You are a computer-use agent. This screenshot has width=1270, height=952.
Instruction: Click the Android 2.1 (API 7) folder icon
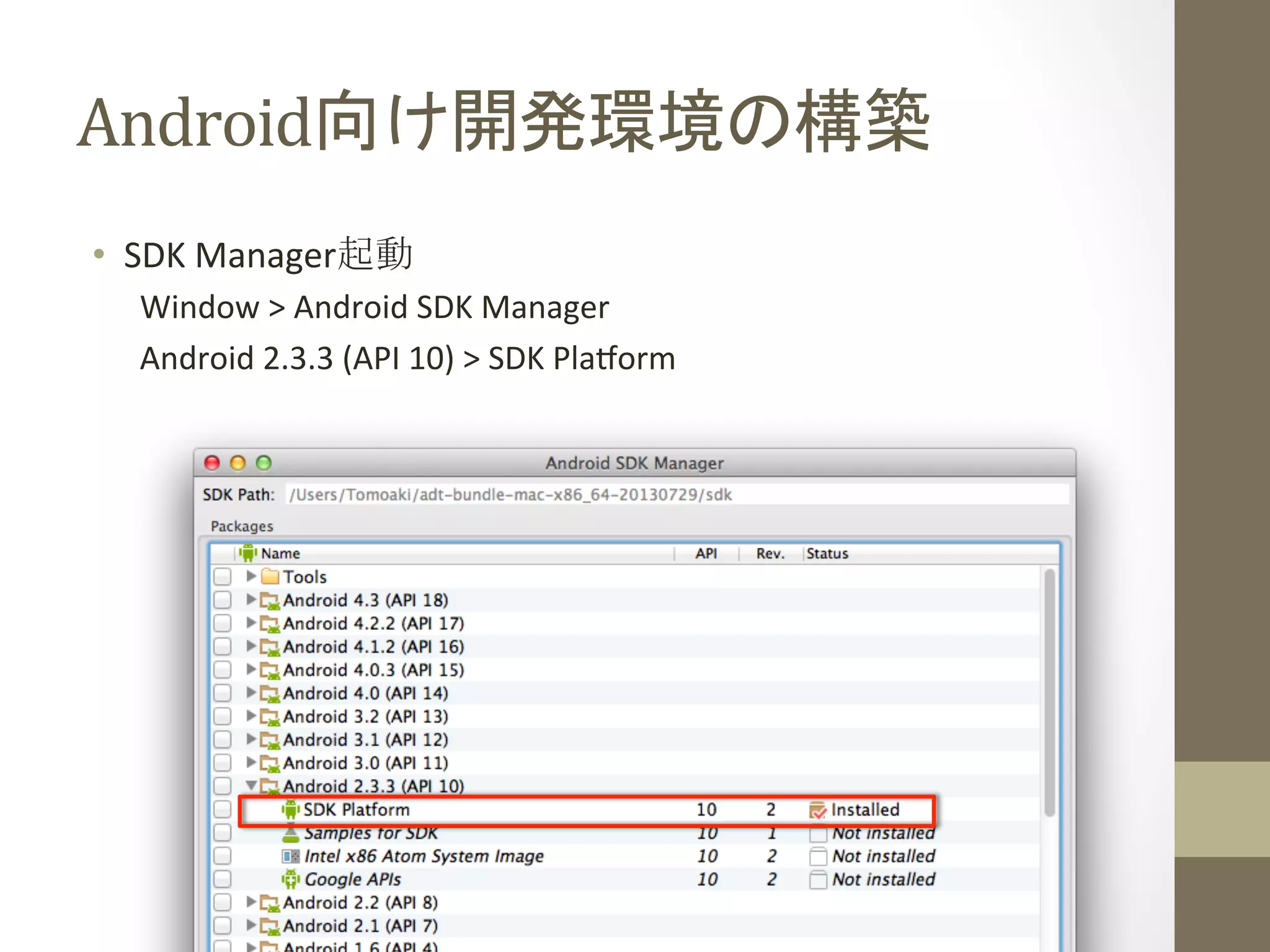270,926
